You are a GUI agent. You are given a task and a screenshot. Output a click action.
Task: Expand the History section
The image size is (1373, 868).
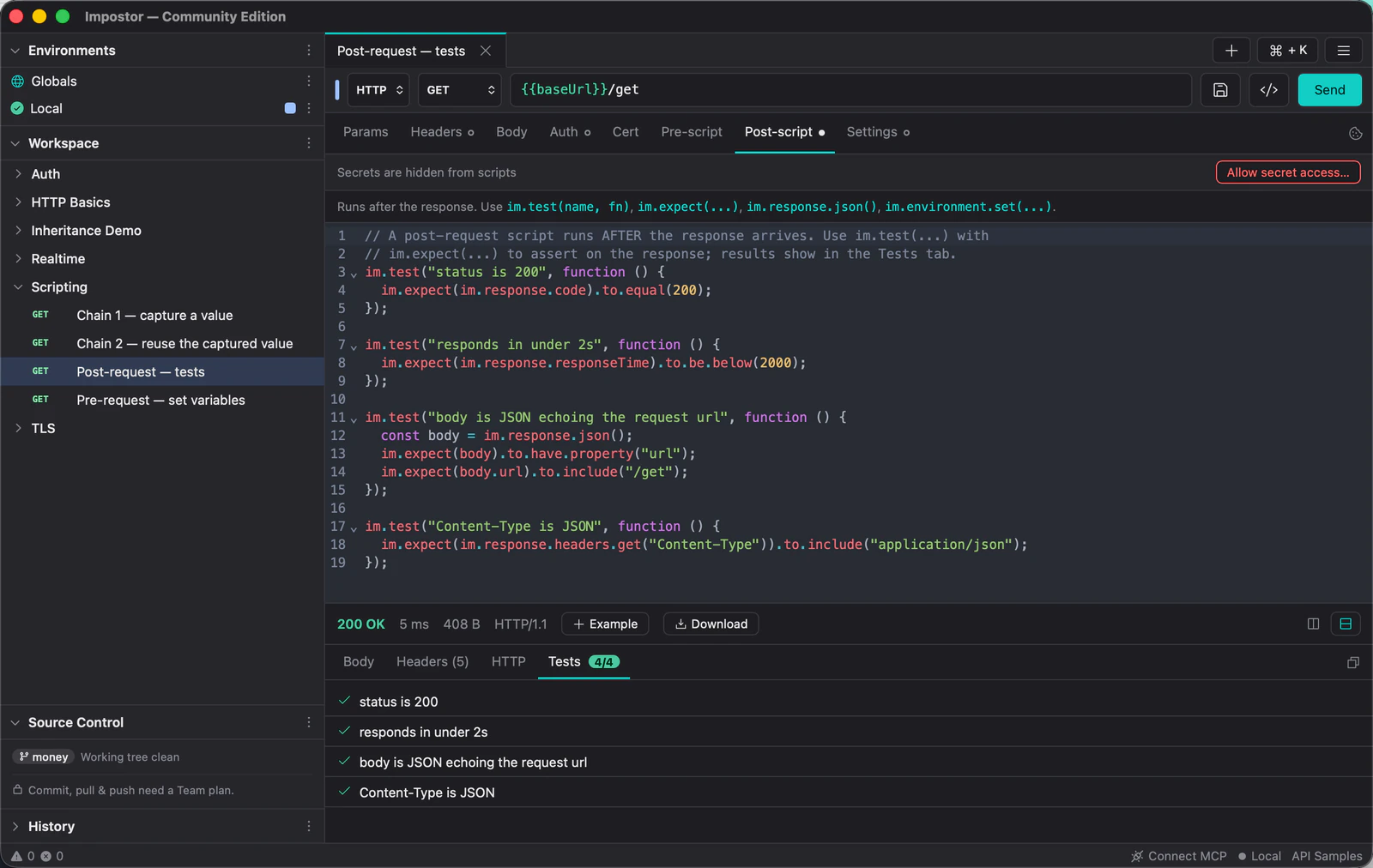pyautogui.click(x=15, y=826)
